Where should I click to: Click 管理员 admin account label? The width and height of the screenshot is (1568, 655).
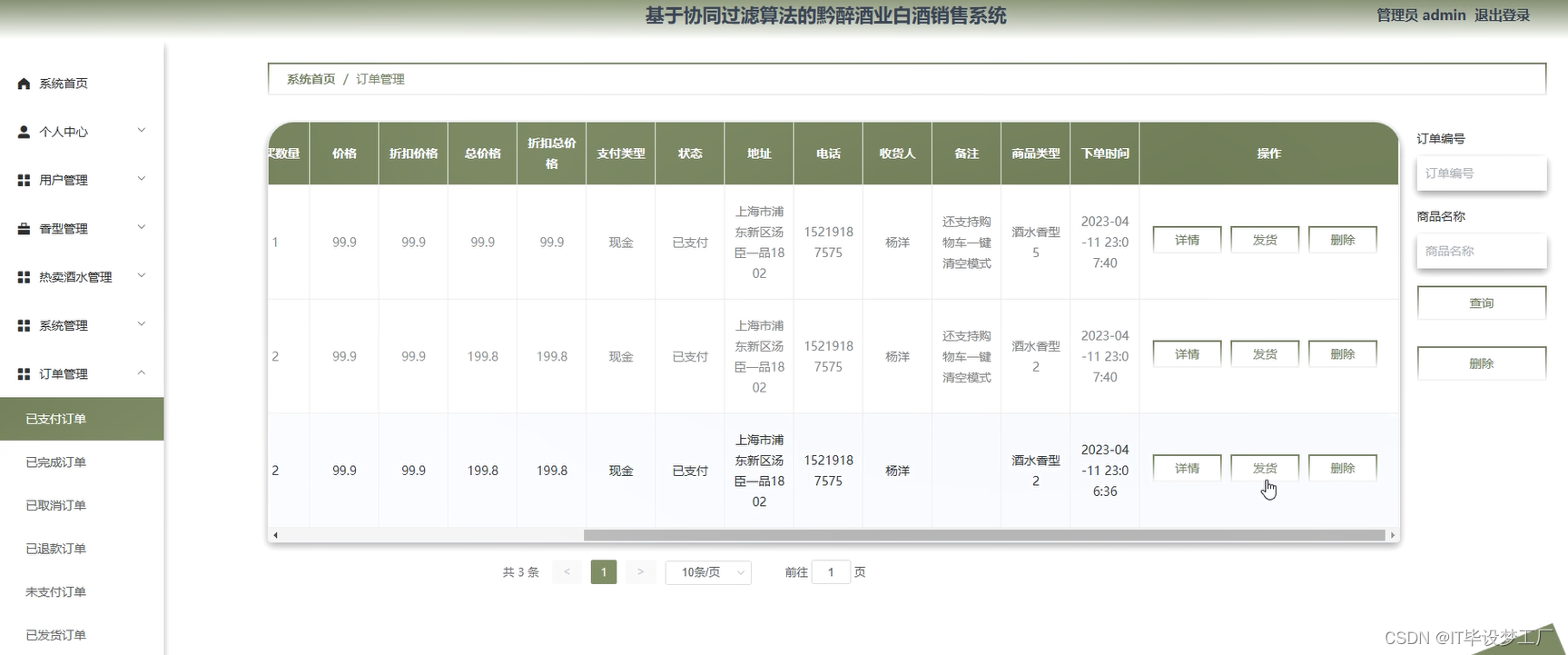coord(1421,15)
